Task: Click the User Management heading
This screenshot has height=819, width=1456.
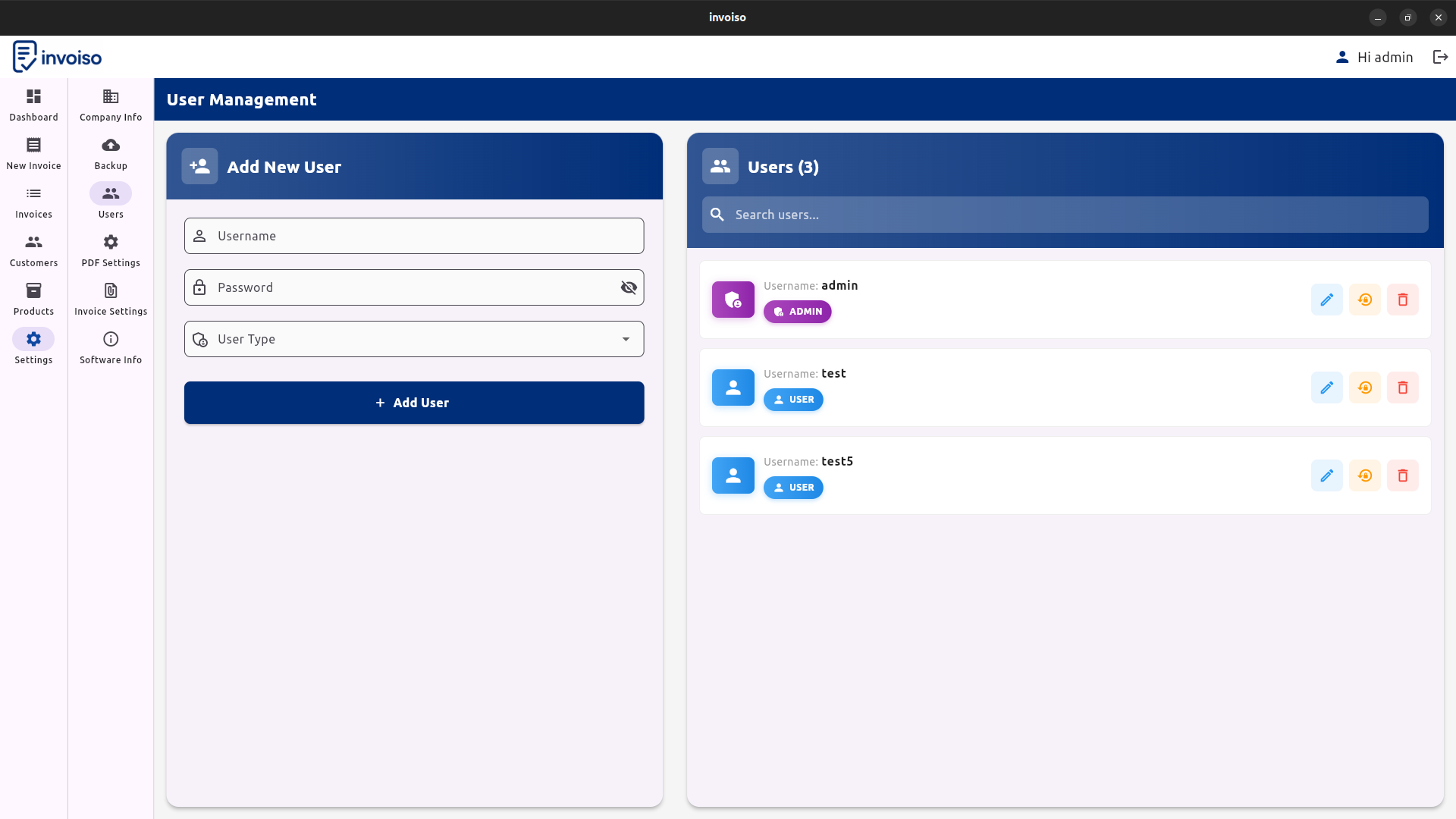Action: point(241,99)
